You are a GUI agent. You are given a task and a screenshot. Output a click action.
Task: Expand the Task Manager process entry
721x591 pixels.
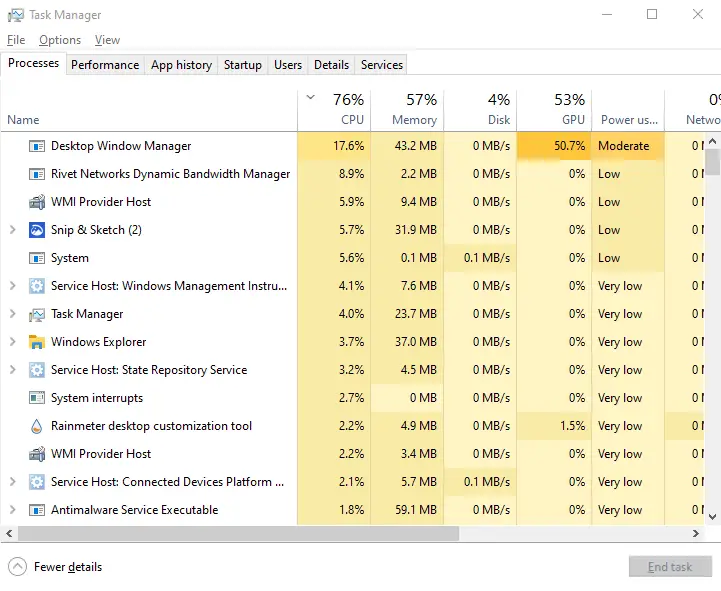coord(13,314)
